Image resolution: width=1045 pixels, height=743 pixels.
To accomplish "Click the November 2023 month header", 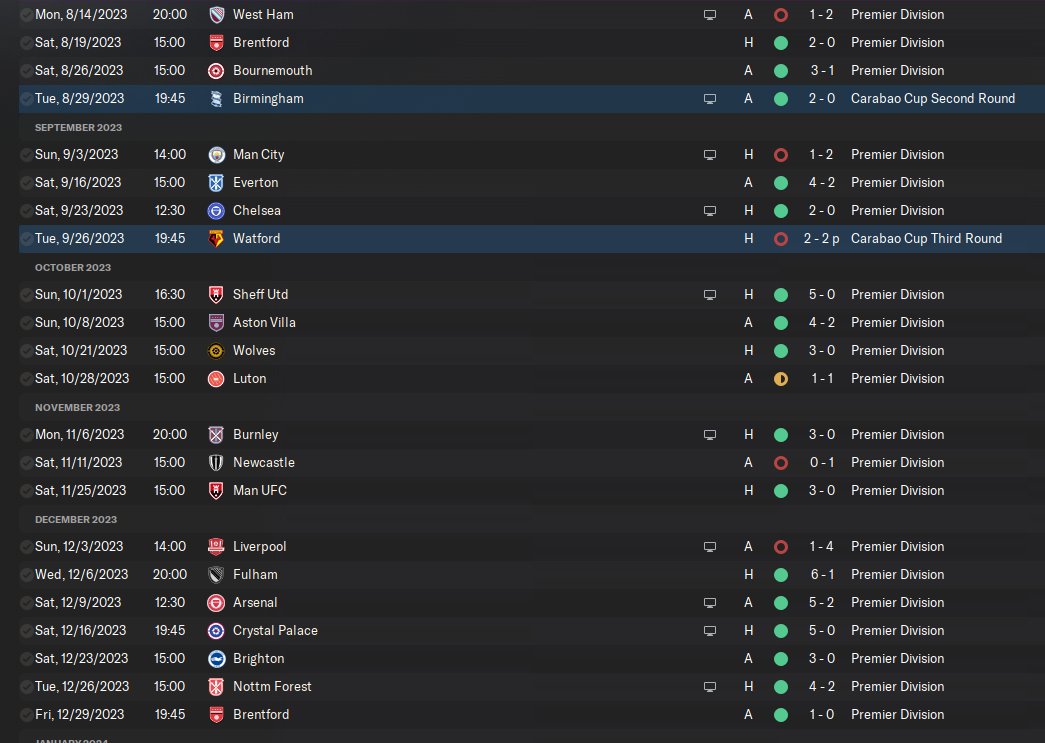I will point(77,407).
